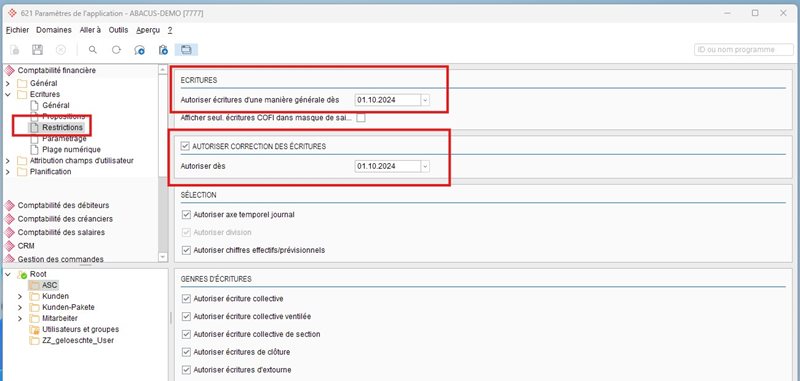The width and height of the screenshot is (800, 381).
Task: Select Plage numérique tree entry
Action: [71, 149]
